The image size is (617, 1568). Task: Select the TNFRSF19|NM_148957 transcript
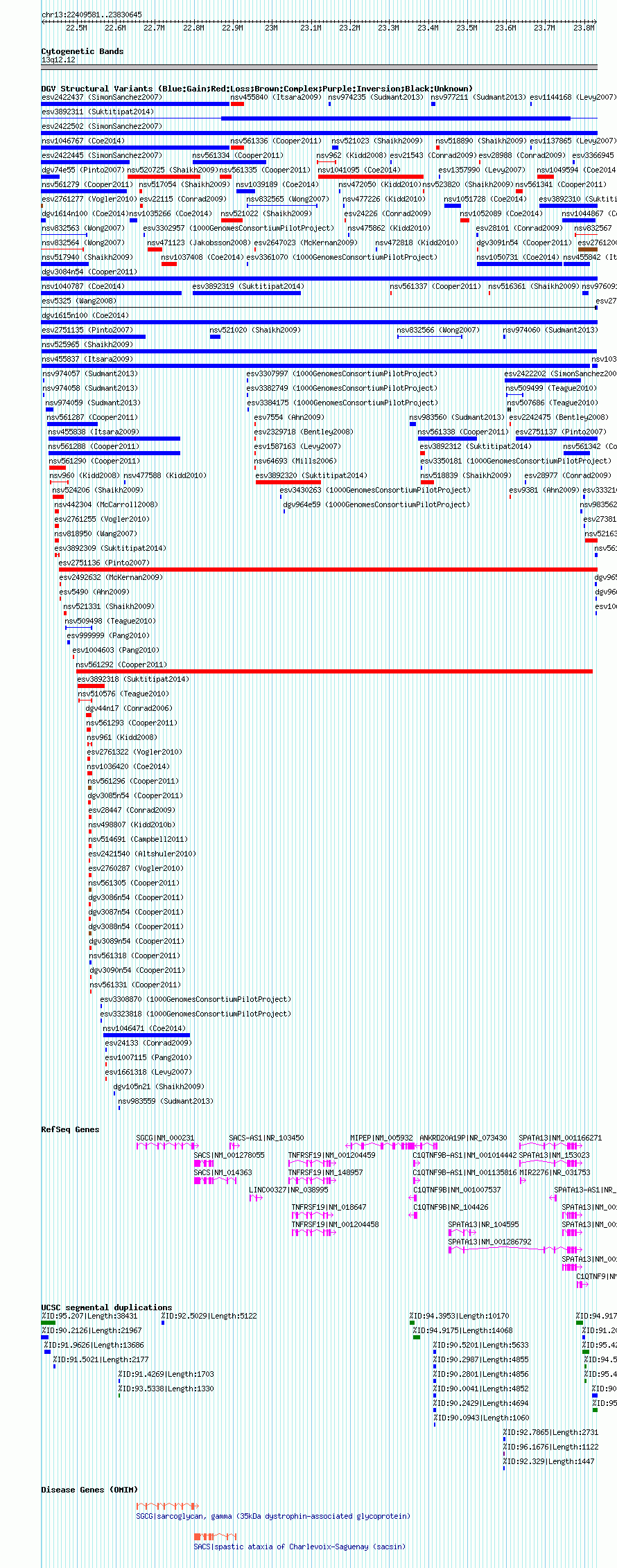[326, 1172]
